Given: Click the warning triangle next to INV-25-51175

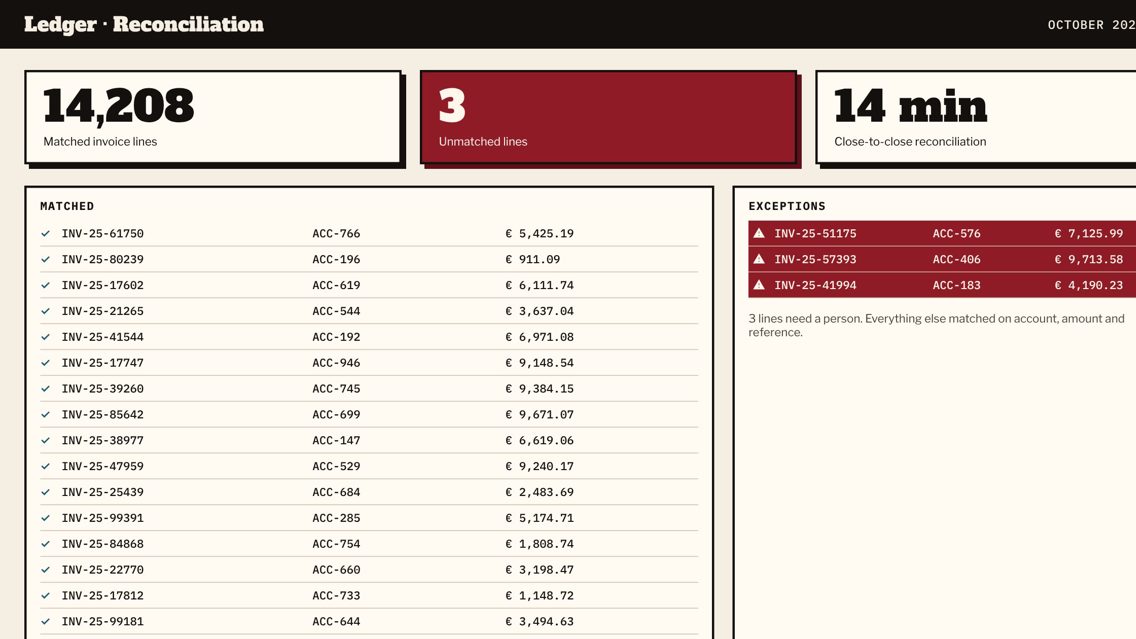Looking at the screenshot, I should point(759,233).
